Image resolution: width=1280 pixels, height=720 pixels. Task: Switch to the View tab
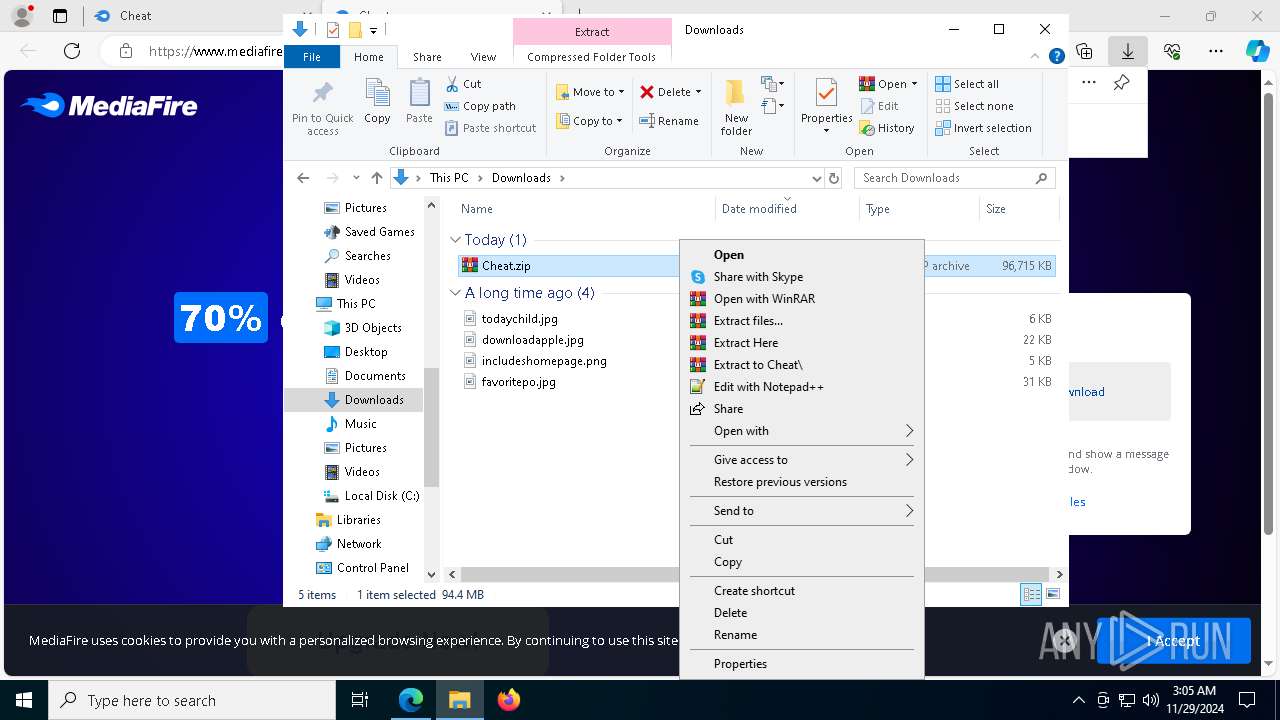click(x=483, y=57)
